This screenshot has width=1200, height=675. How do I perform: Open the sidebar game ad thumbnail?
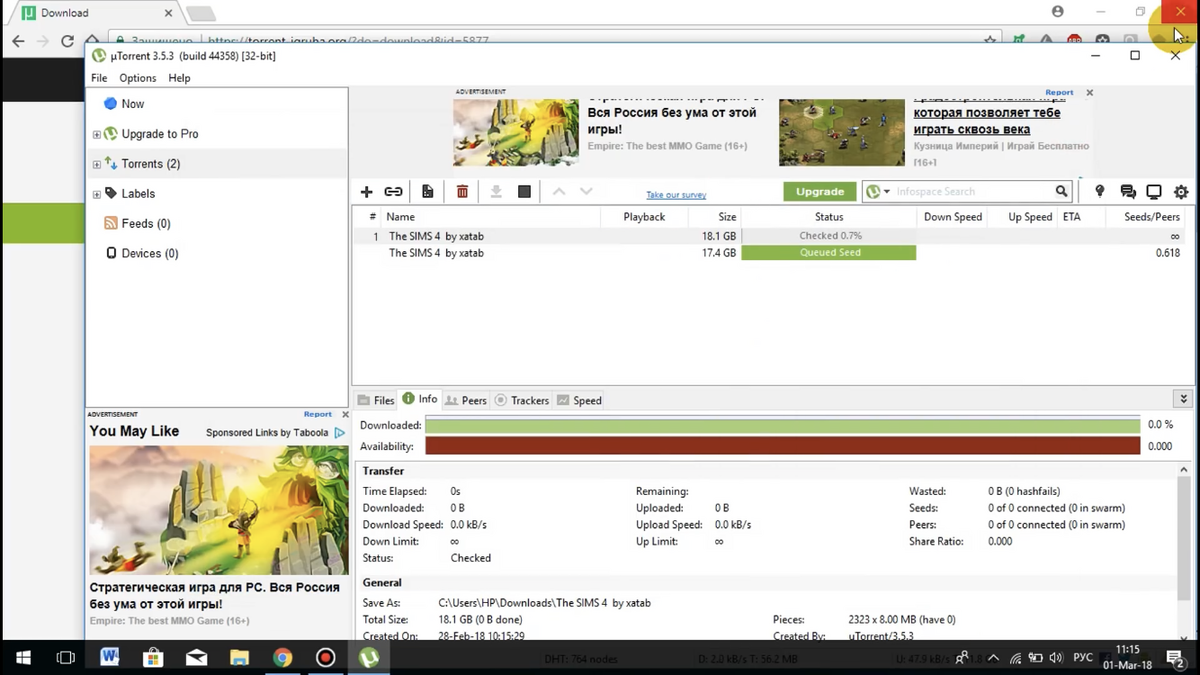click(219, 510)
